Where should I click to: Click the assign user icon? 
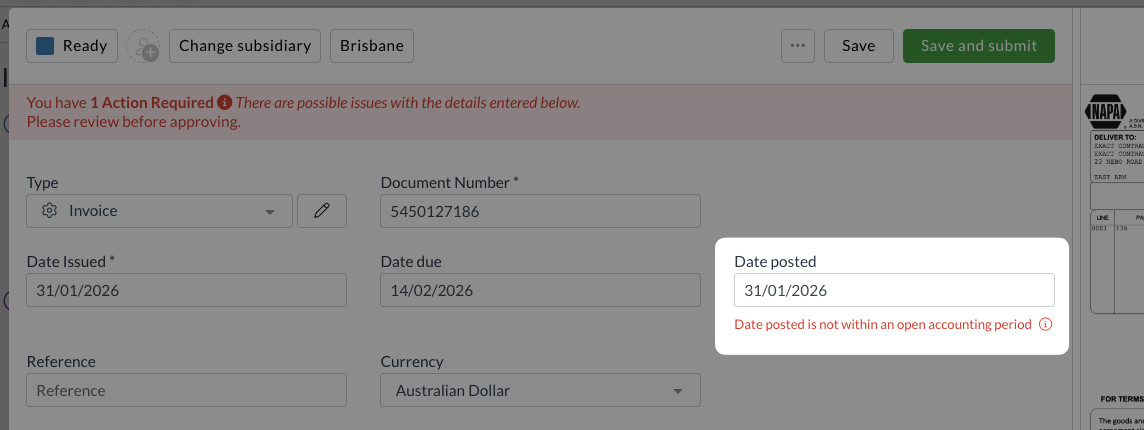(145, 46)
